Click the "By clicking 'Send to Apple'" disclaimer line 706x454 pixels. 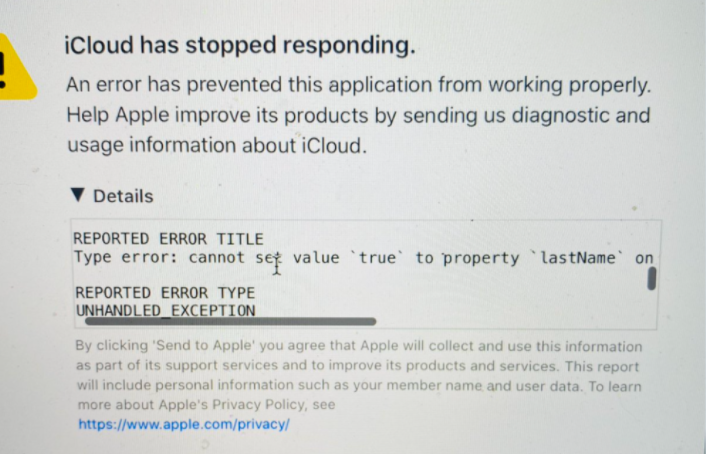pos(359,346)
